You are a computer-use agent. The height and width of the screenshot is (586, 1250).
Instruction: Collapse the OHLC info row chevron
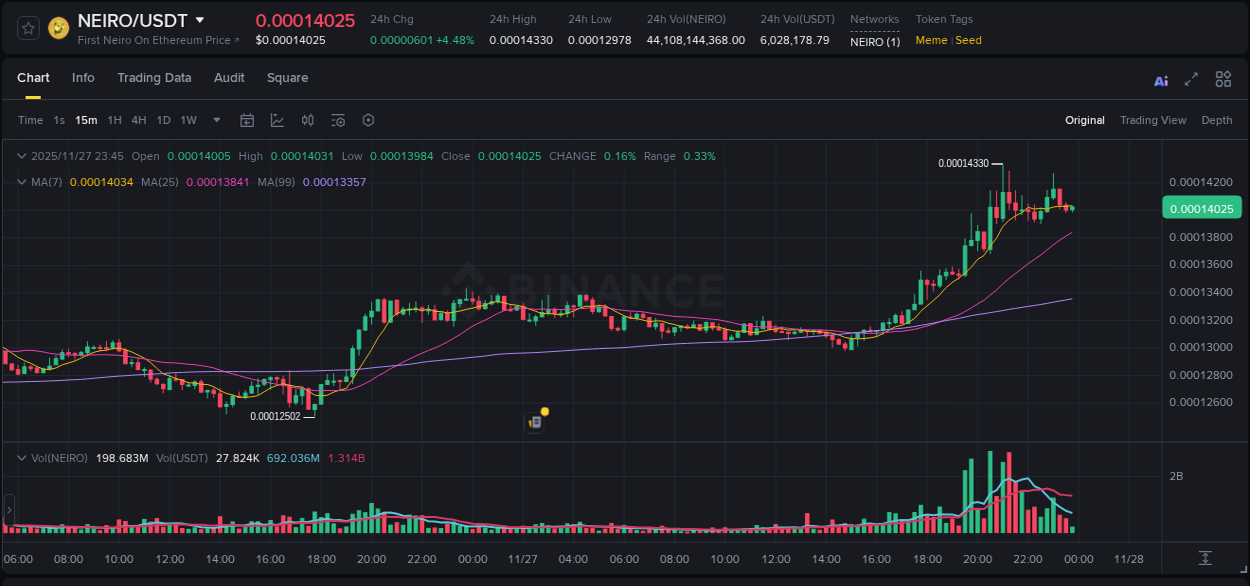[x=22, y=156]
